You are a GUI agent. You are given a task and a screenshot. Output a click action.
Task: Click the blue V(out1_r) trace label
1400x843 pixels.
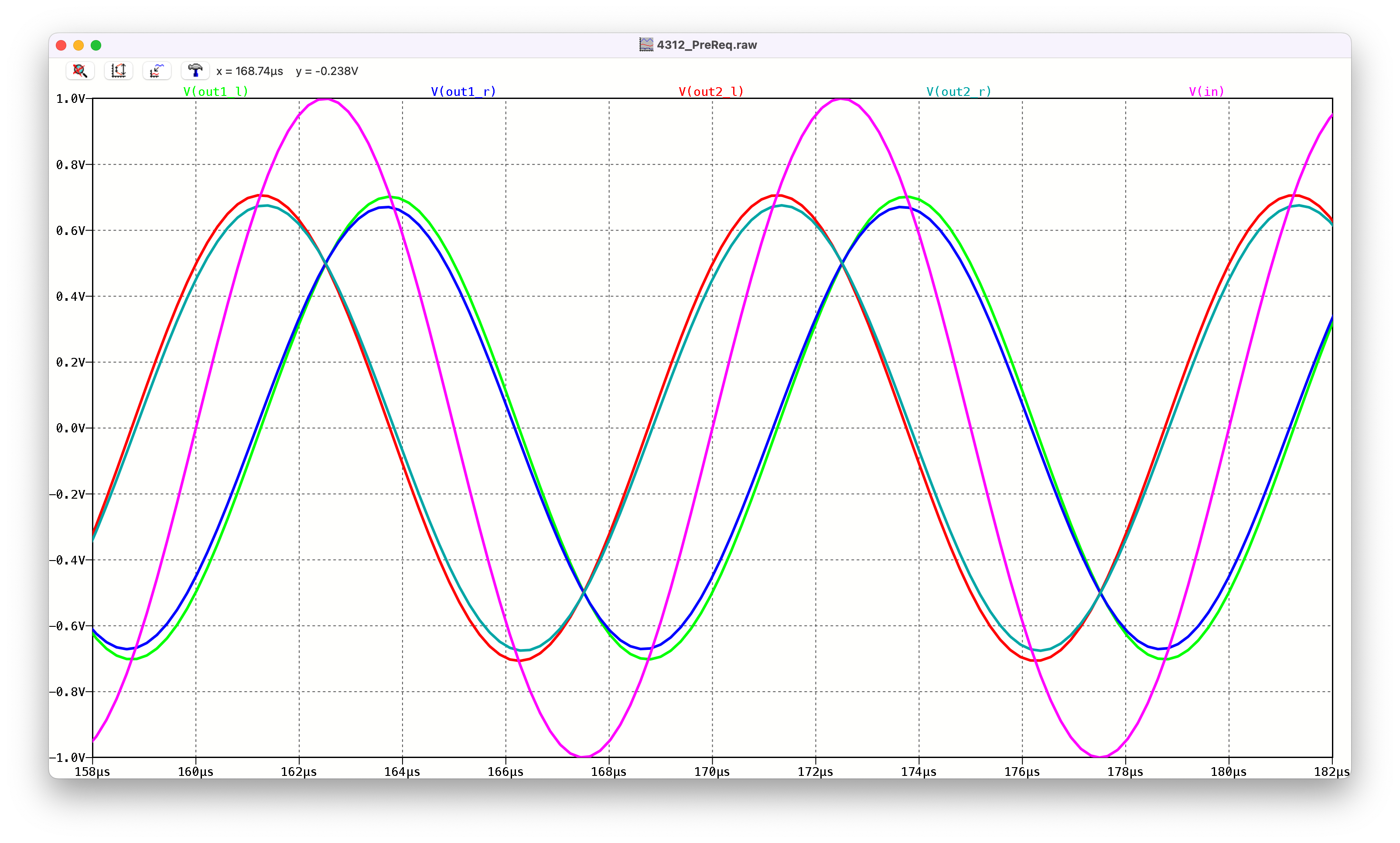tap(463, 92)
